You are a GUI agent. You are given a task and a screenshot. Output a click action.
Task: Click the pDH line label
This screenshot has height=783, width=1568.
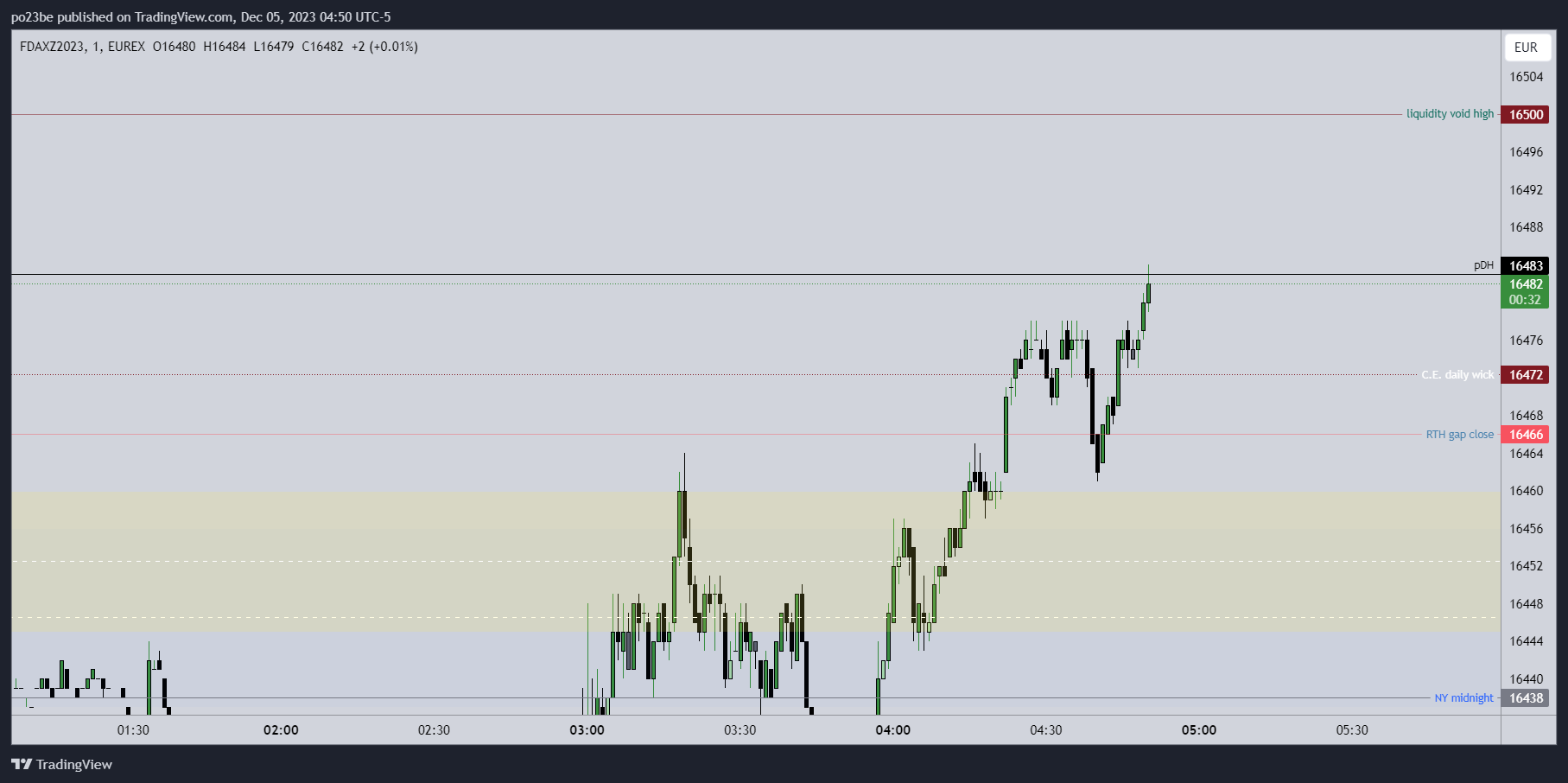1483,265
